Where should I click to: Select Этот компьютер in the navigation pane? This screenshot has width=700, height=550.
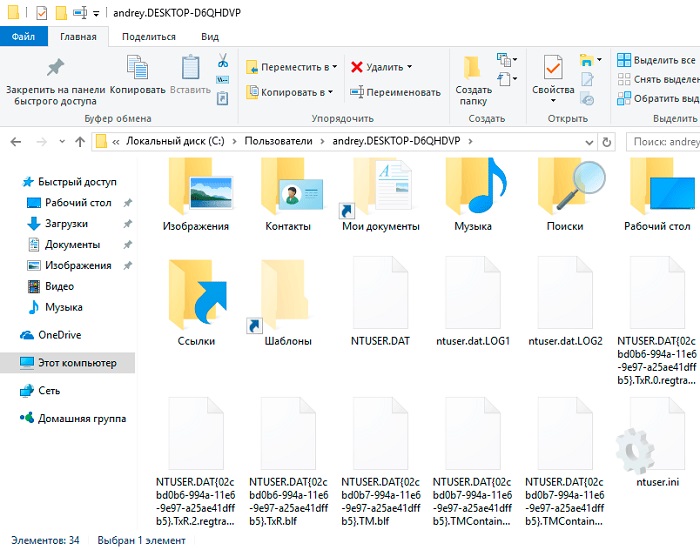tap(77, 362)
